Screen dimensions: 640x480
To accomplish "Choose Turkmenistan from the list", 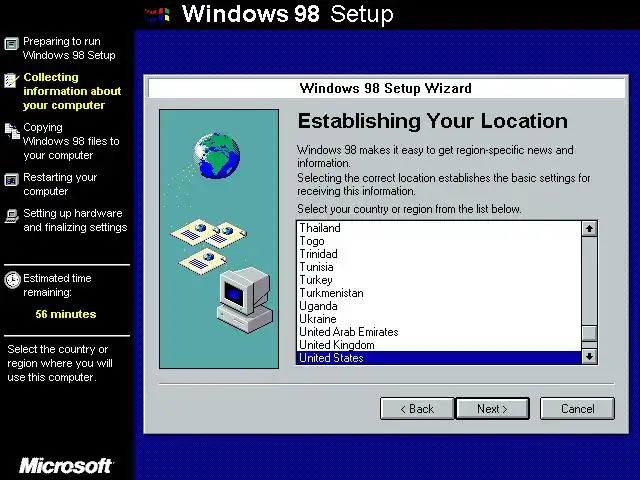I will tap(439, 293).
